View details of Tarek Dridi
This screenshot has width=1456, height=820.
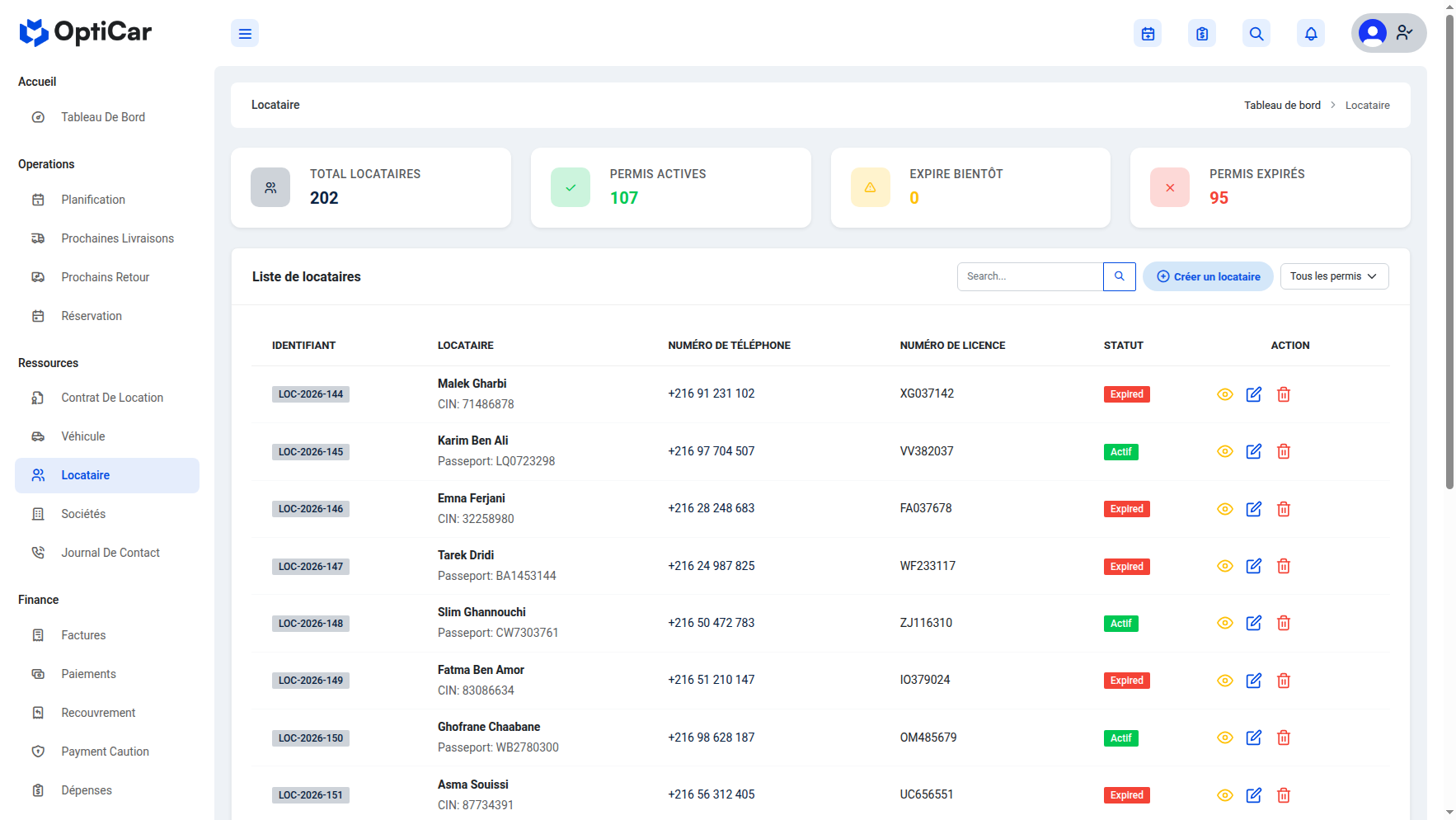[1225, 566]
